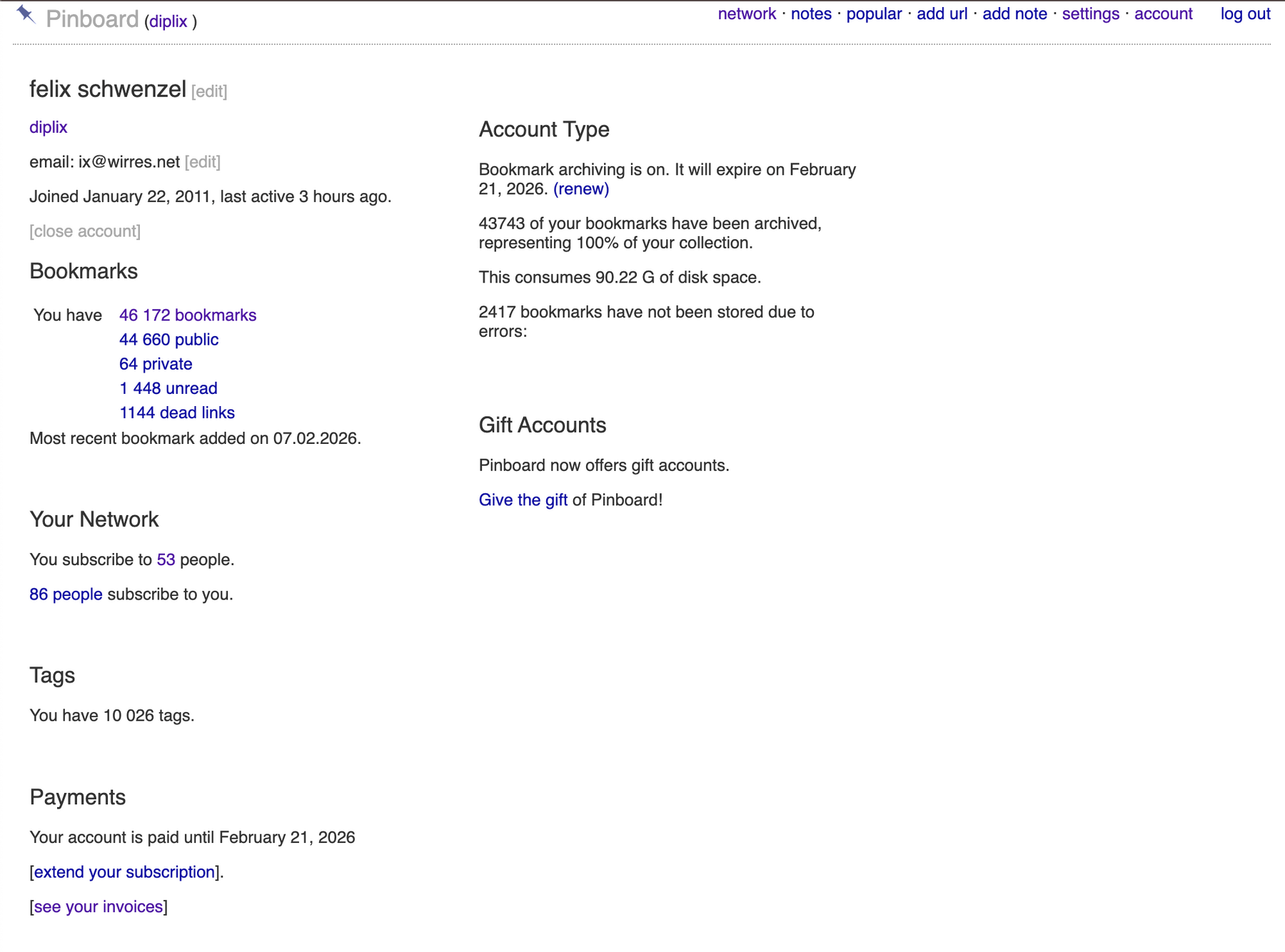1285x952 pixels.
Task: Click the Give the gift link
Action: (x=523, y=500)
